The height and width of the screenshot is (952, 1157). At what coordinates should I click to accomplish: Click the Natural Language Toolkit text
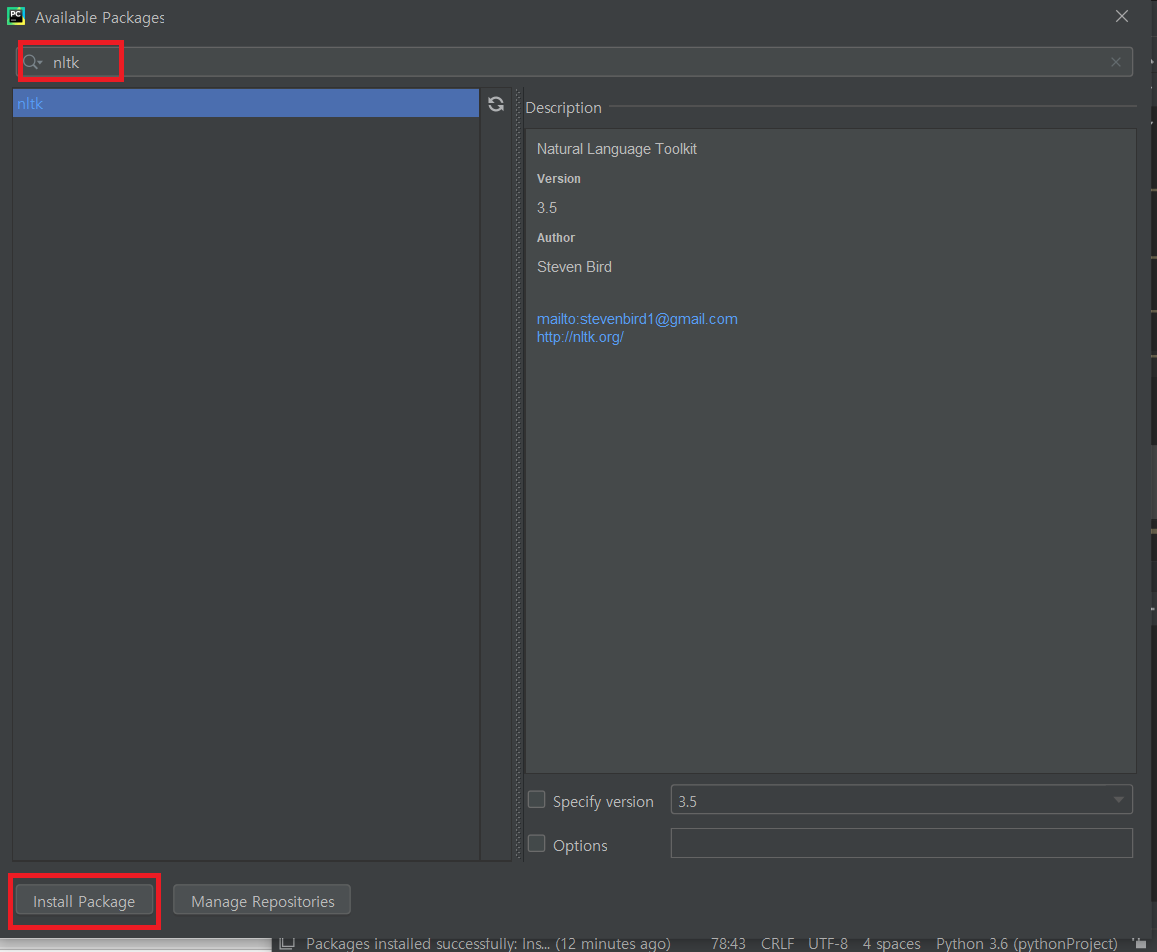(x=617, y=149)
